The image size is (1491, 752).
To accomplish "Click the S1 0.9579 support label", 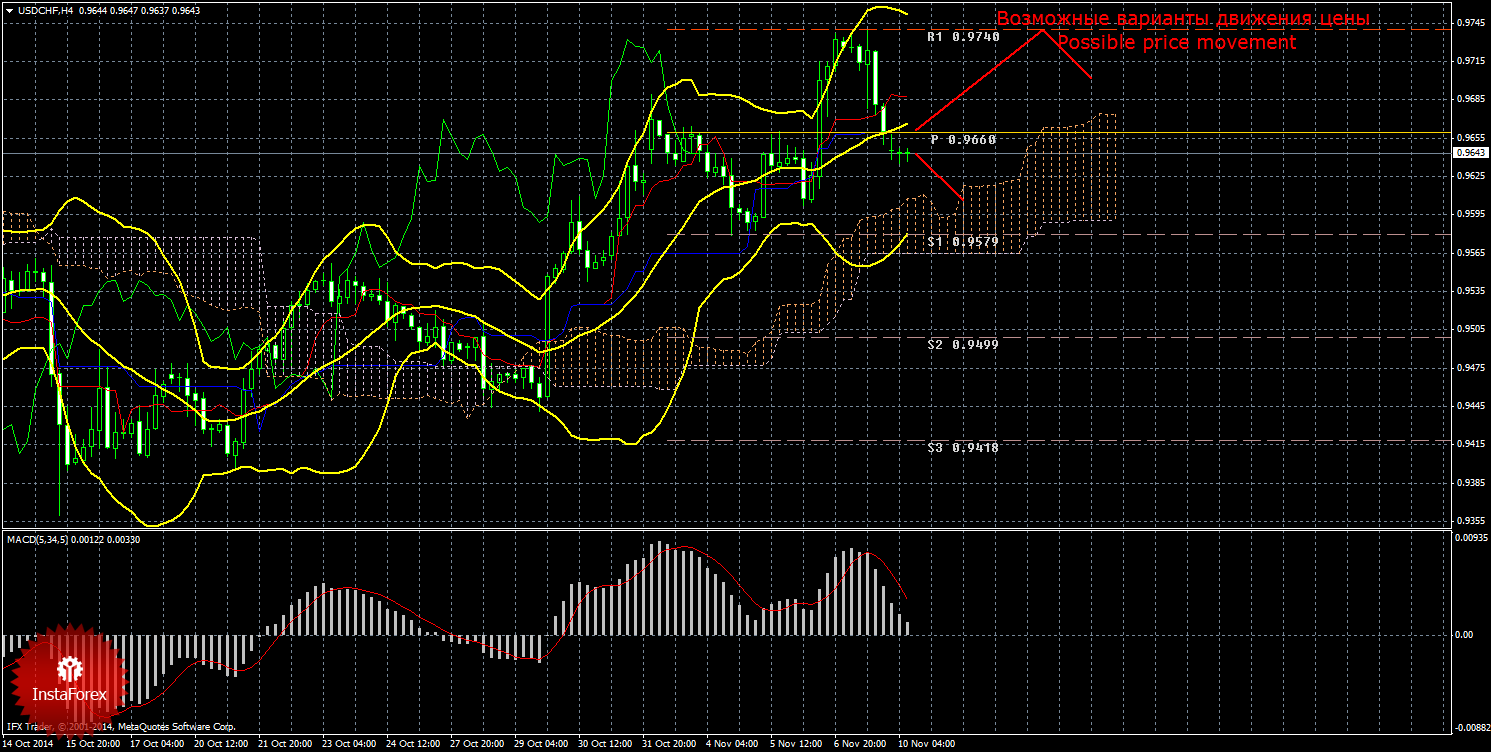I will click(962, 241).
